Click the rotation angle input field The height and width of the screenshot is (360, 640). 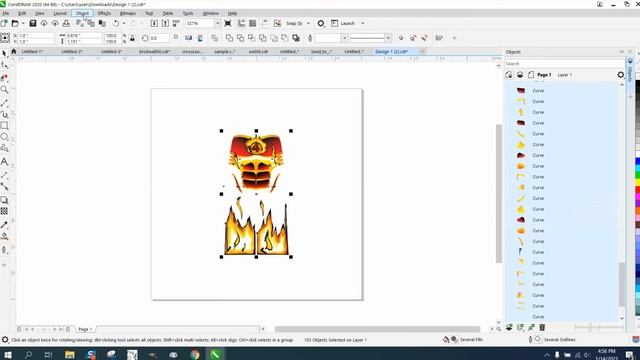coord(160,38)
